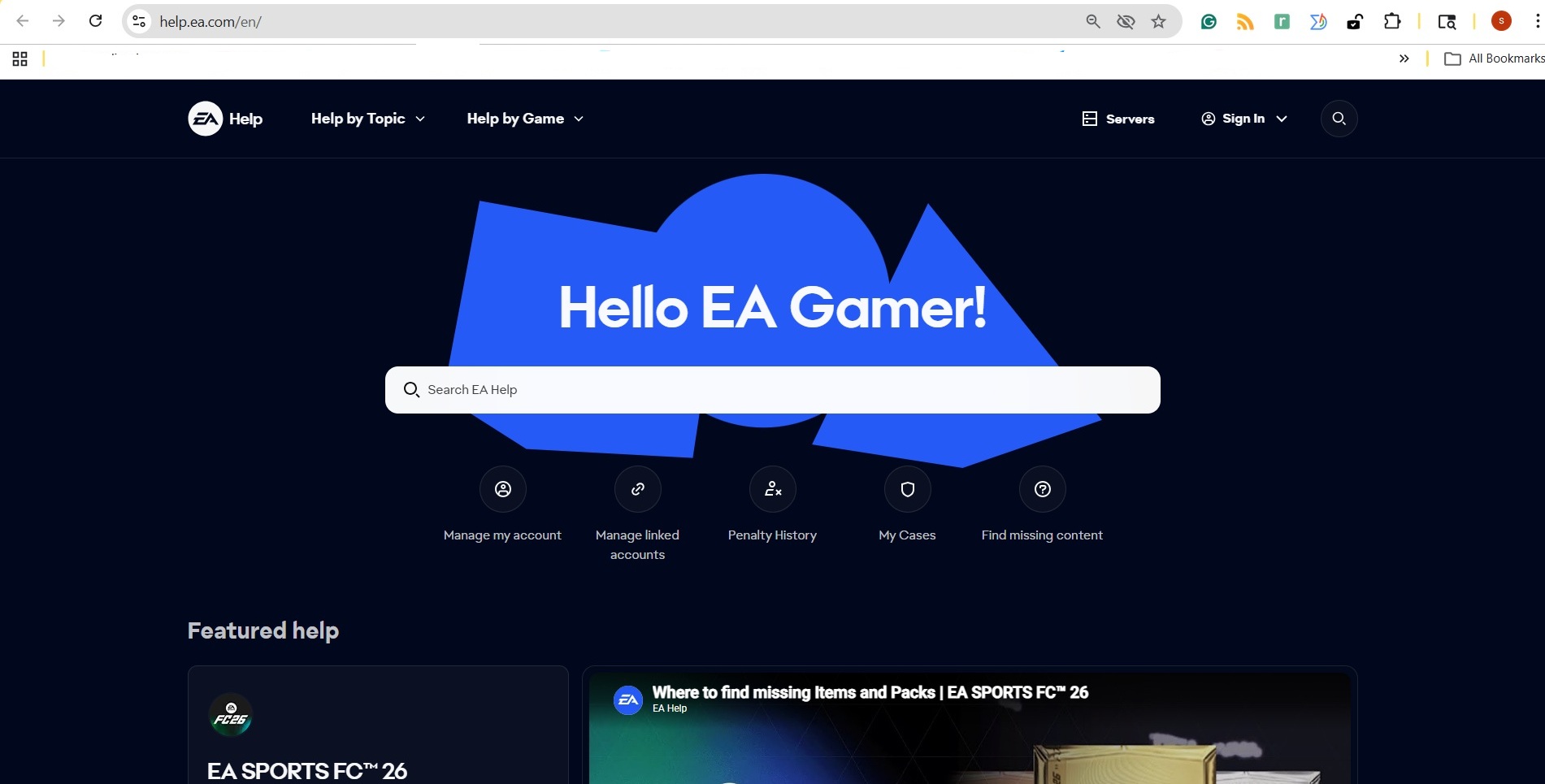Click the Manage my account label
Viewport: 1545px width, 784px height.
(x=503, y=535)
